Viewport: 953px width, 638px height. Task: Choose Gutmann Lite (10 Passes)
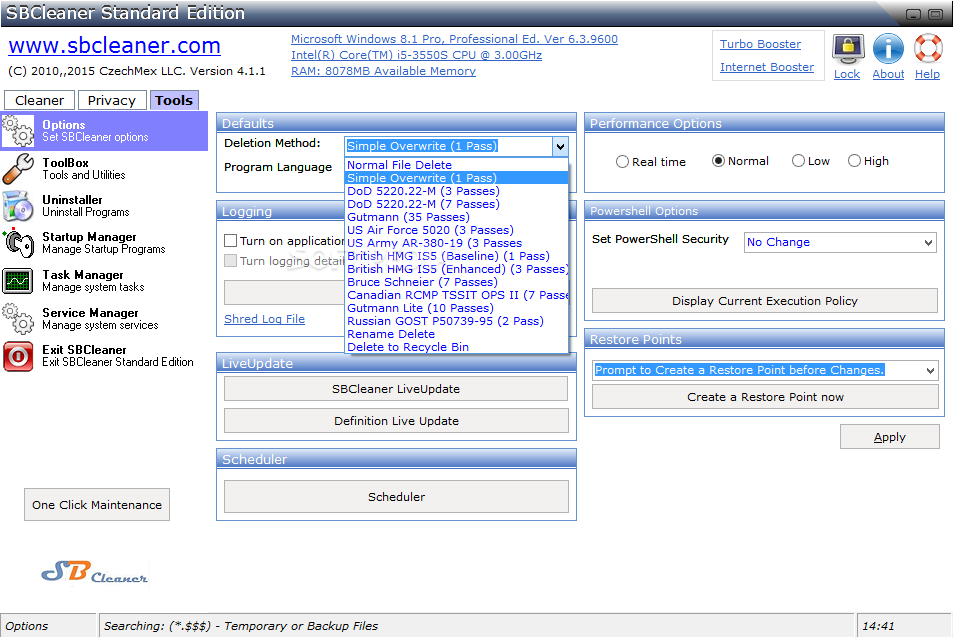click(x=456, y=308)
